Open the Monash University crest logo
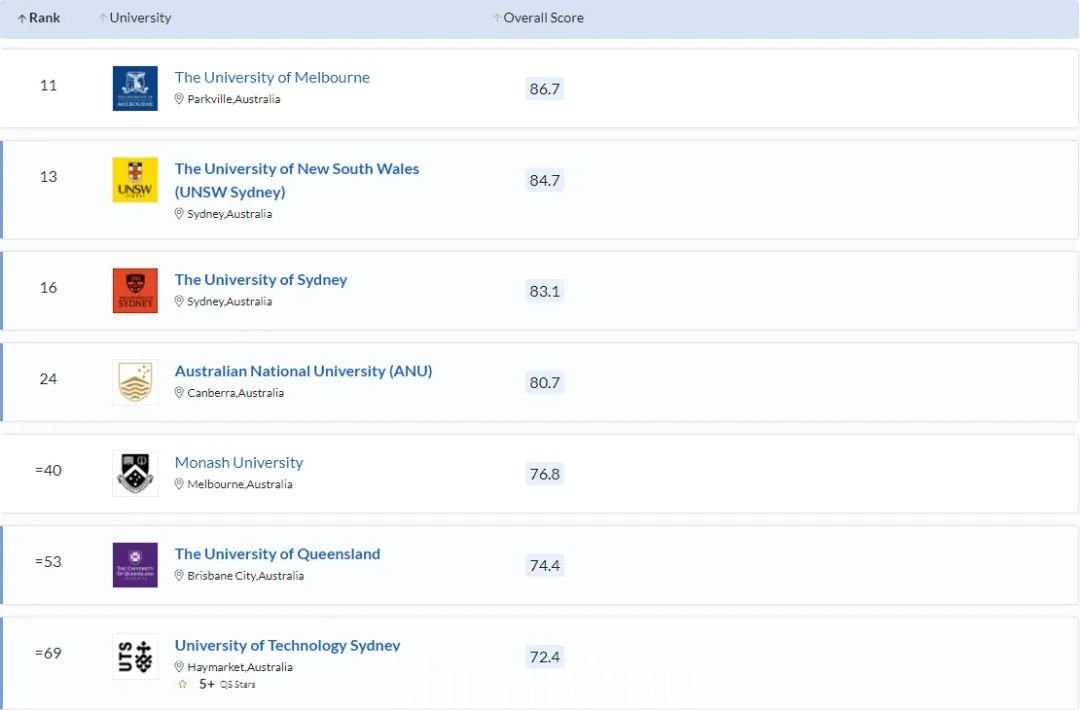 [x=135, y=474]
